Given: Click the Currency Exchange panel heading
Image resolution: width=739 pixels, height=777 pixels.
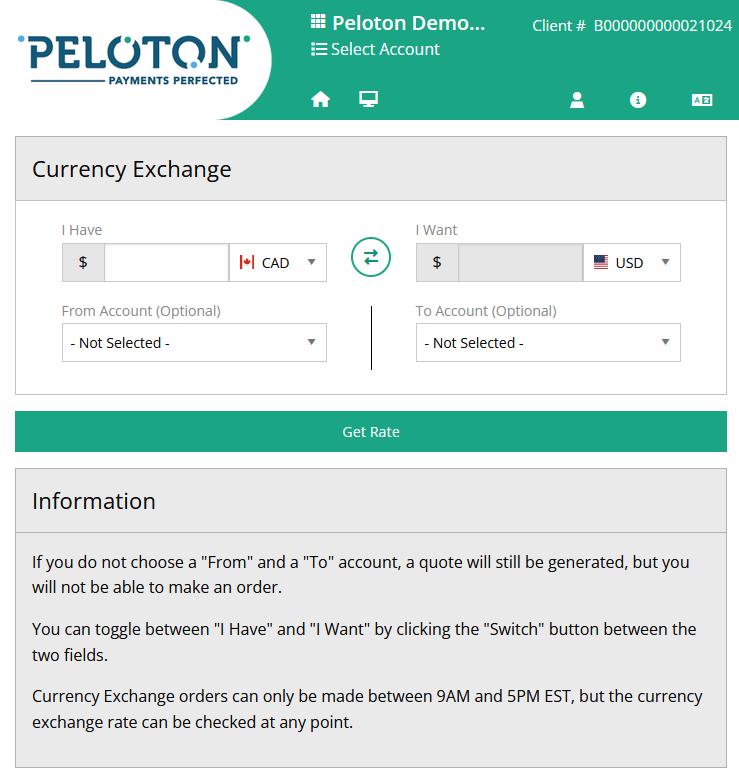Looking at the screenshot, I should [x=132, y=169].
